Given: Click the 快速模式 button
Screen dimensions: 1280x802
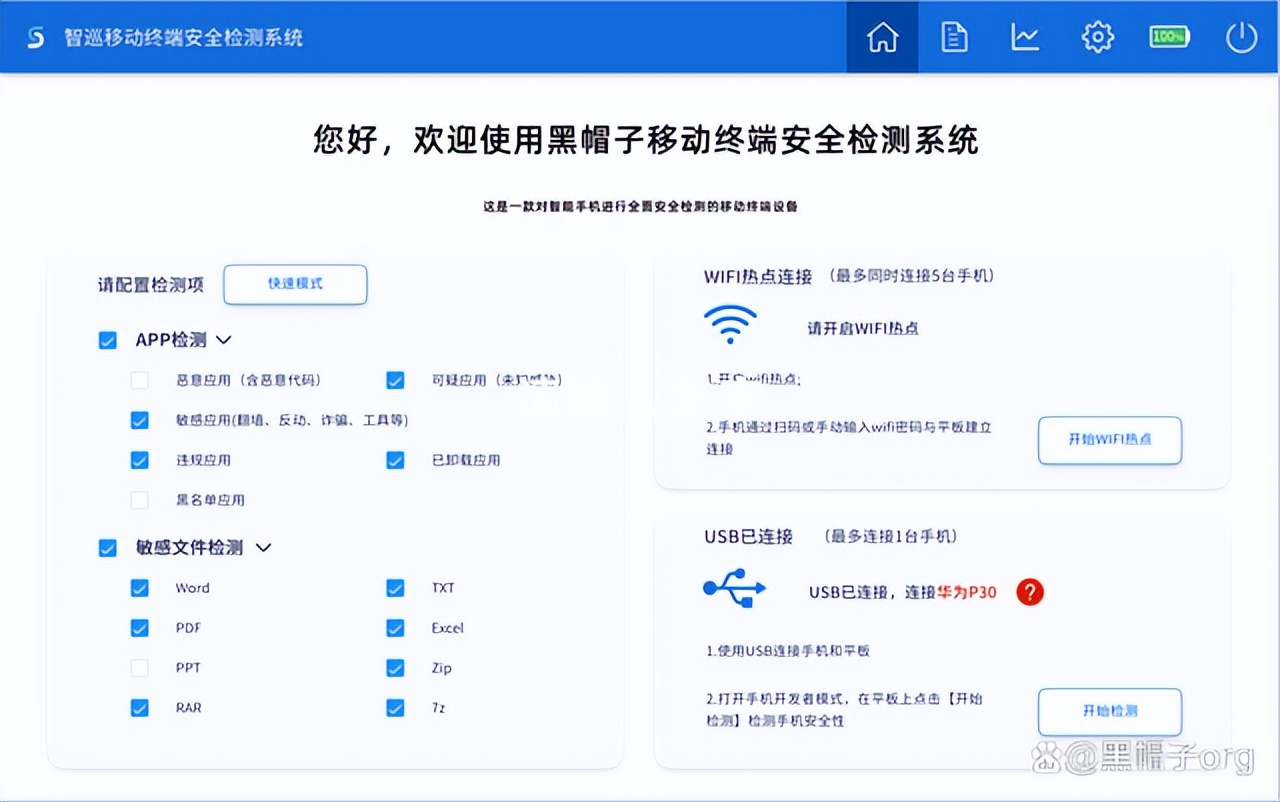Looking at the screenshot, I should (295, 284).
